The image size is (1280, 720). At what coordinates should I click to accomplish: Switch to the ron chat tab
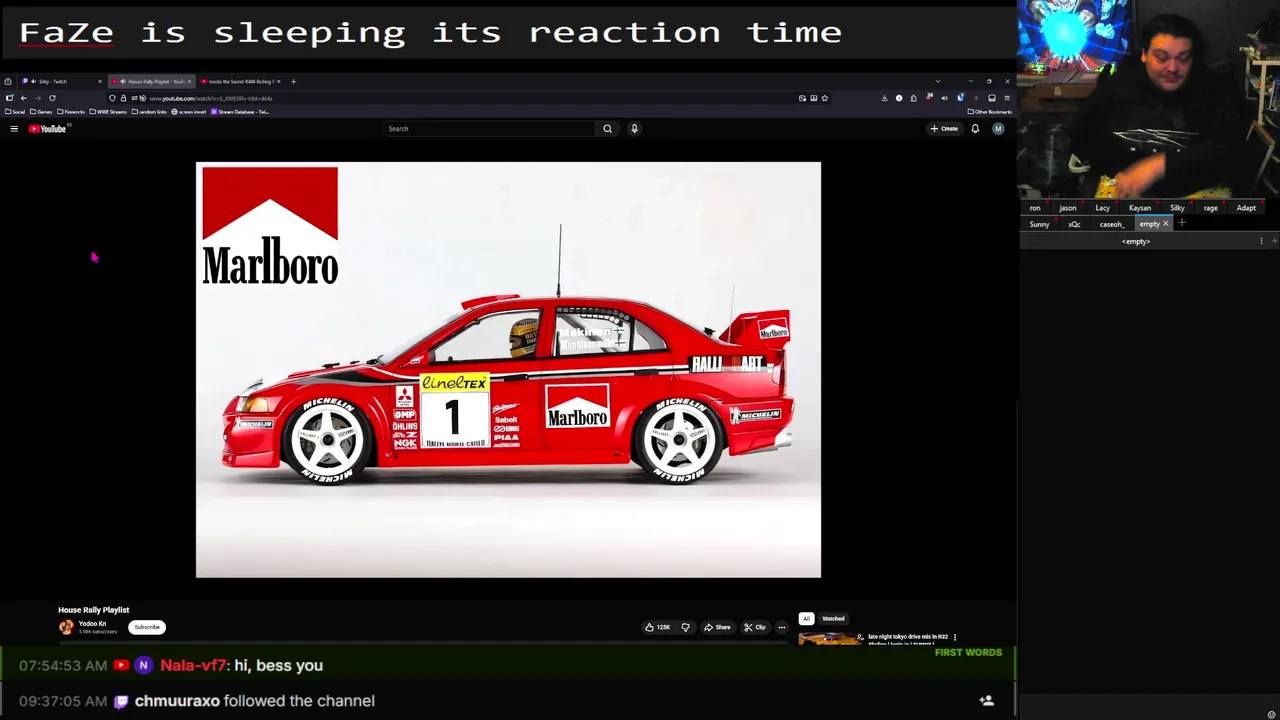pyautogui.click(x=1035, y=208)
